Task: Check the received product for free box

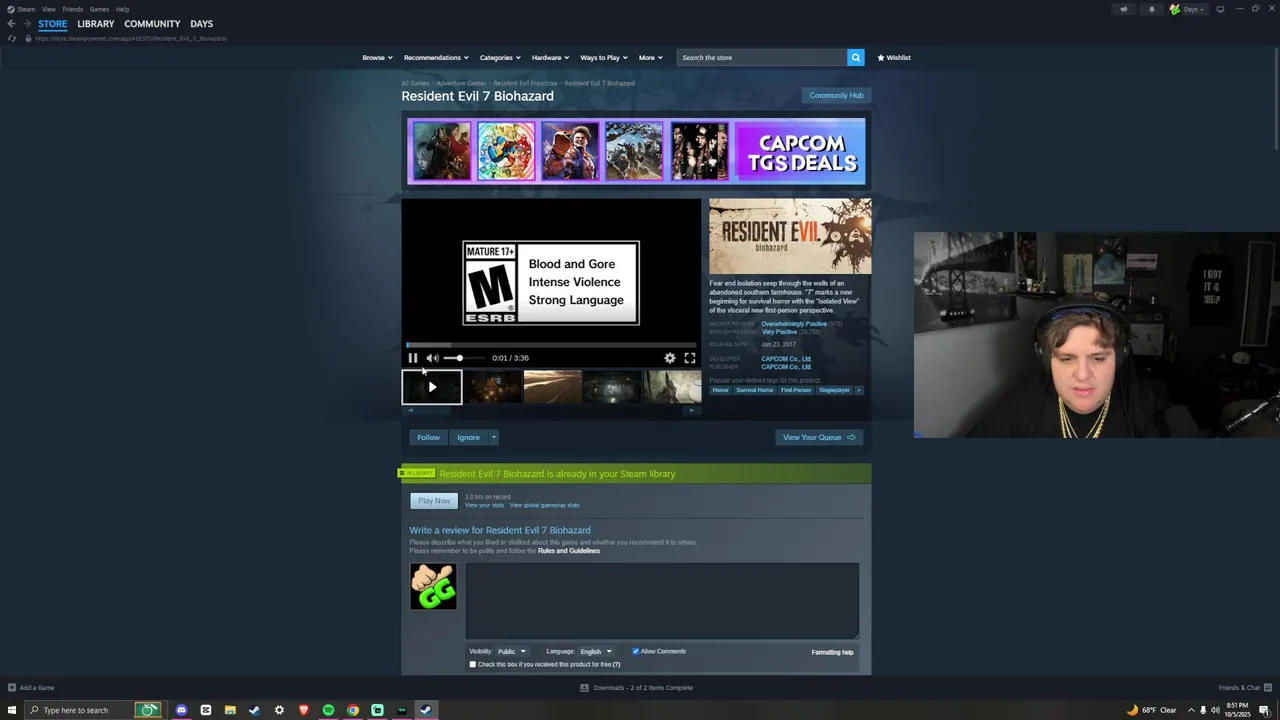Action: pos(473,664)
